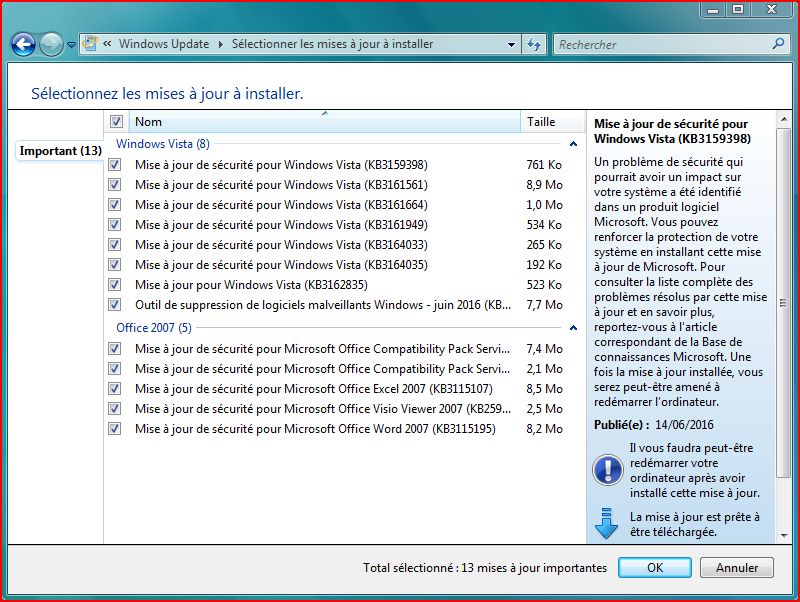
Task: Click the details pane scrollbar thumb
Action: tap(783, 303)
